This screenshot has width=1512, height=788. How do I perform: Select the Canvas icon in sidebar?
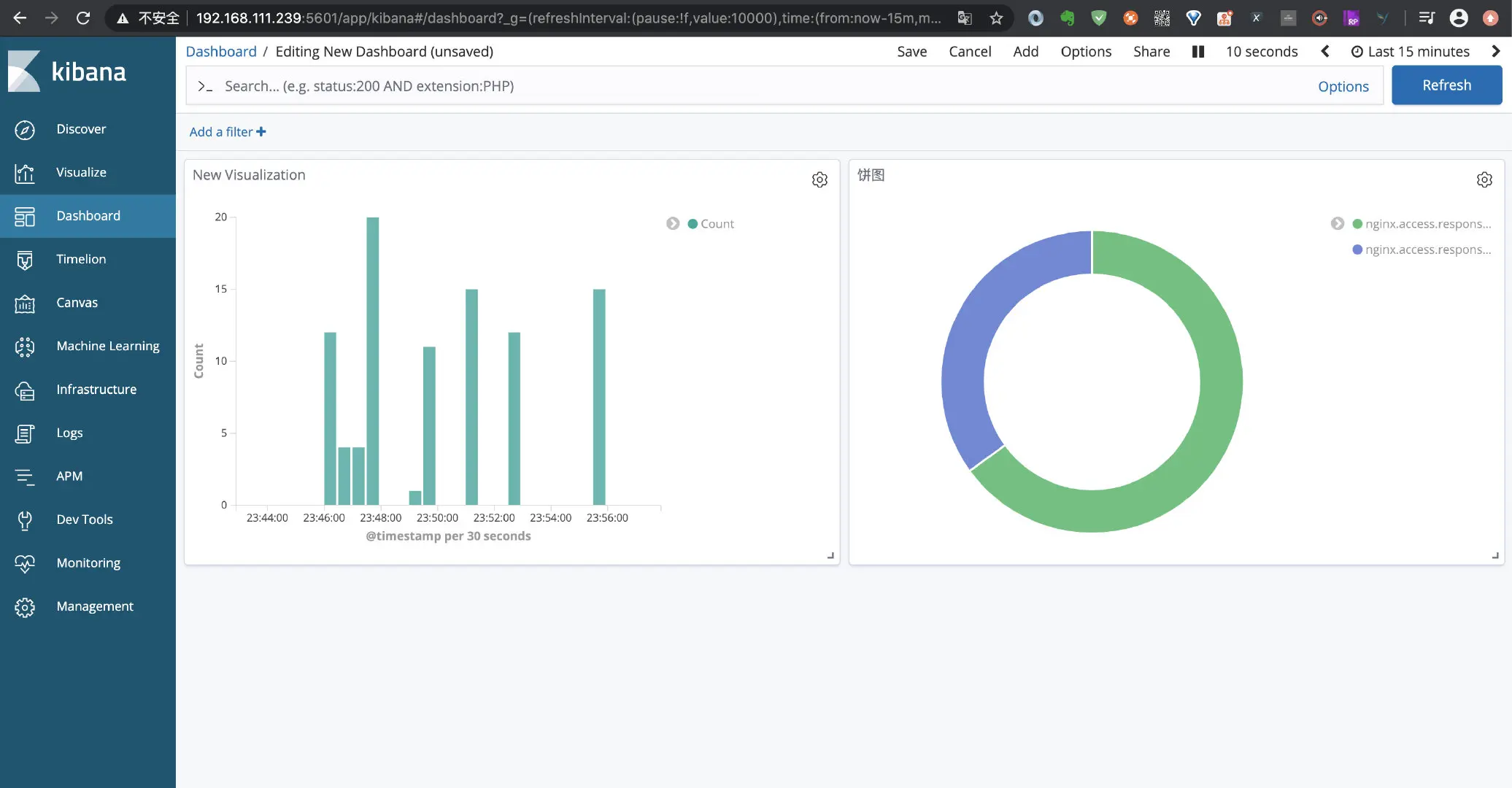25,304
